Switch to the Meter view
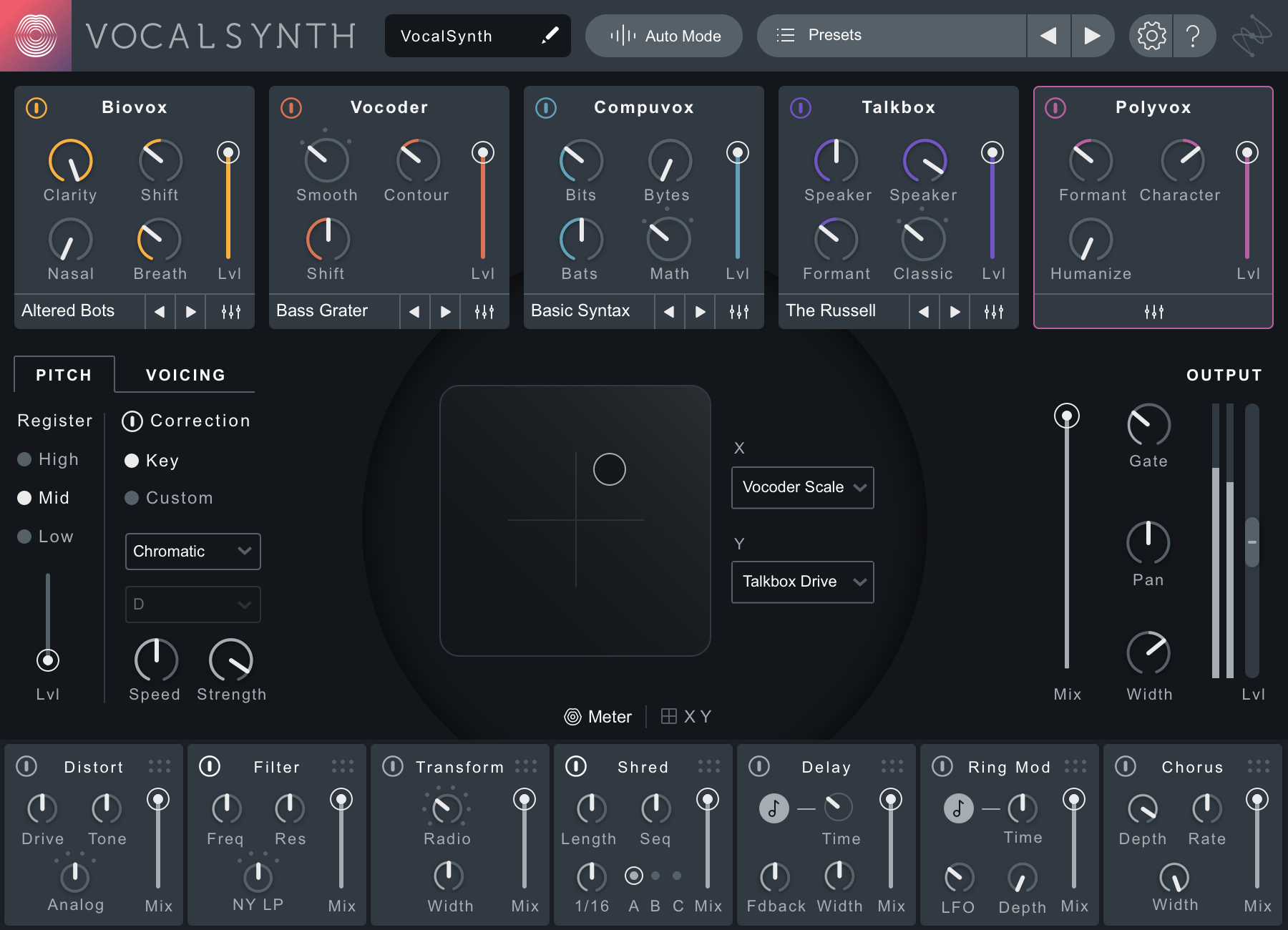This screenshot has height=930, width=1288. click(598, 717)
